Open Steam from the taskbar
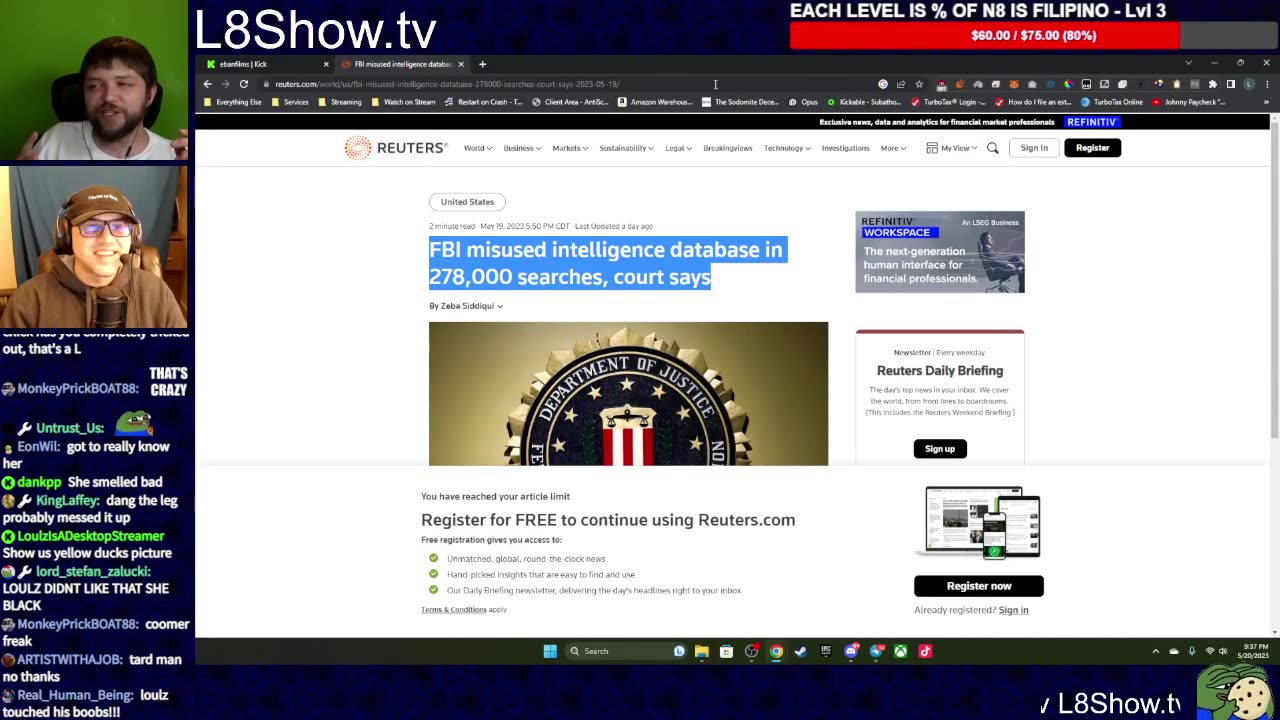Viewport: 1280px width, 720px height. [801, 651]
